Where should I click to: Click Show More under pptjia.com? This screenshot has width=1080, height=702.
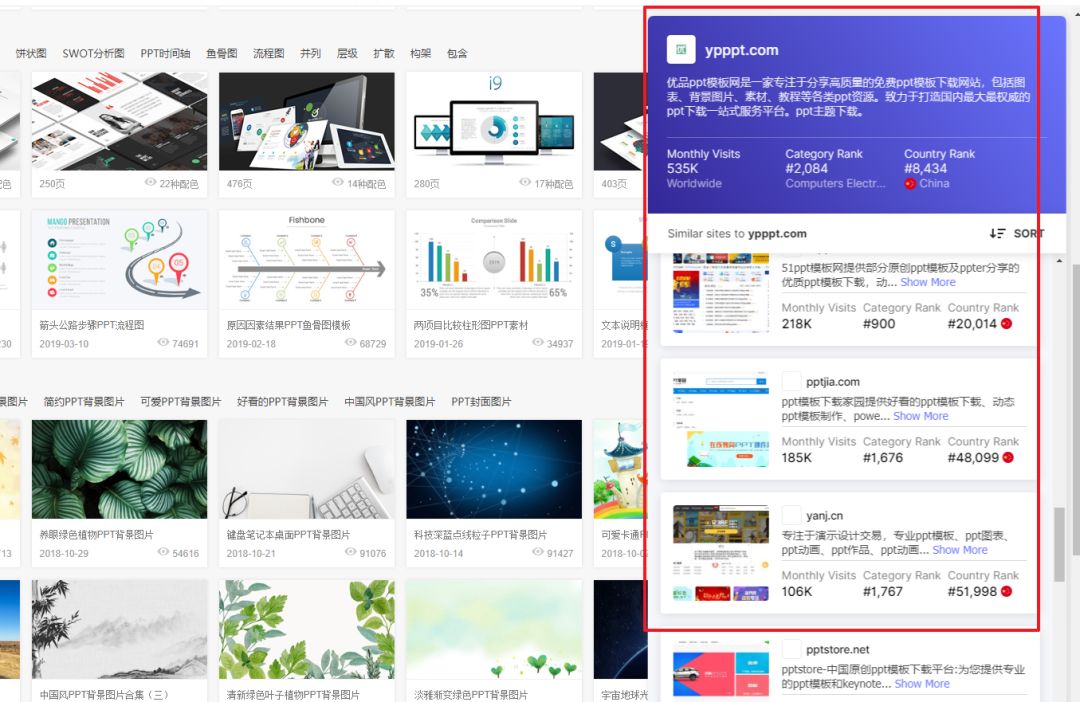pos(921,416)
